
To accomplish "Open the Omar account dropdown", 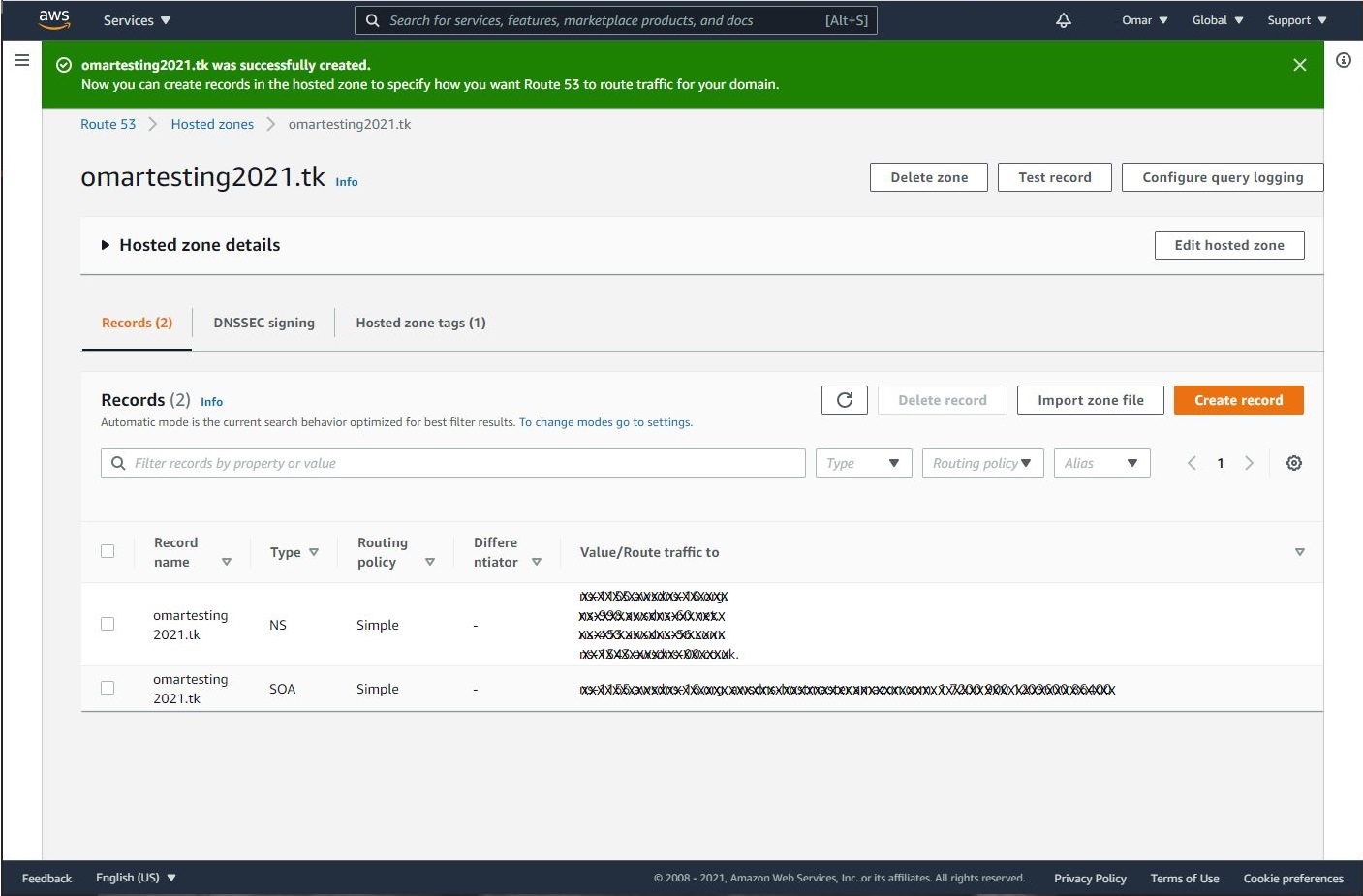I will tap(1145, 20).
